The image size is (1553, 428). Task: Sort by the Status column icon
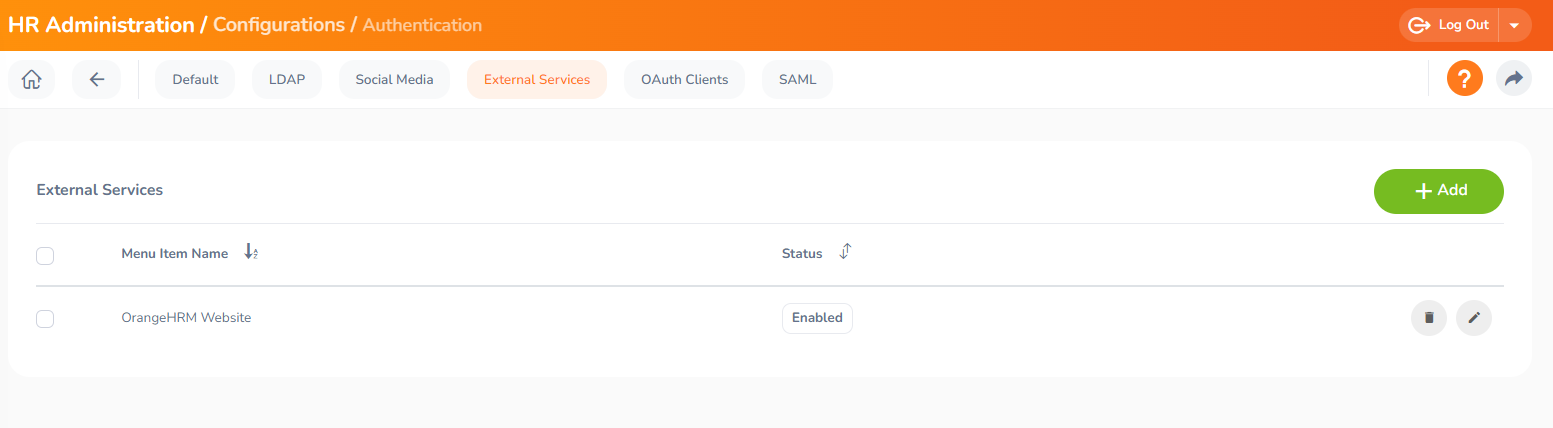[x=844, y=252]
